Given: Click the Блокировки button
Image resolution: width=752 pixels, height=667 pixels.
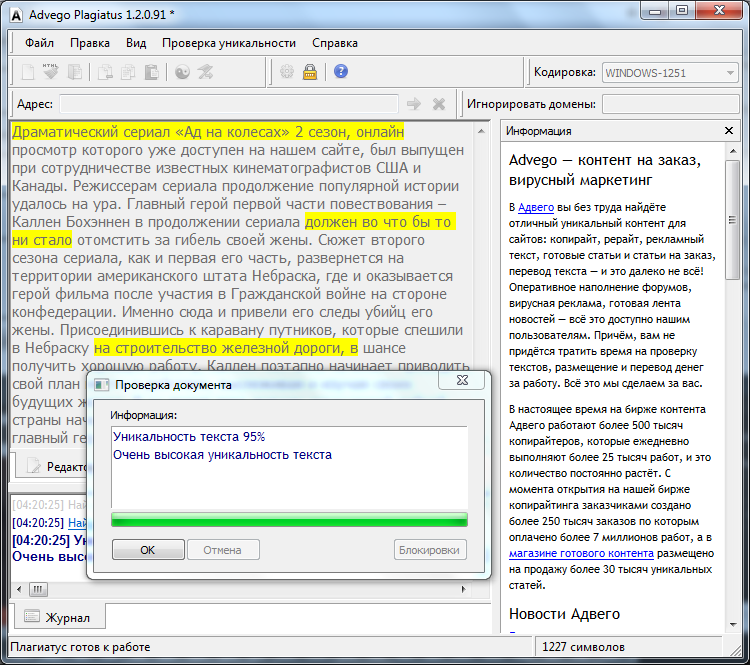Looking at the screenshot, I should click(430, 550).
